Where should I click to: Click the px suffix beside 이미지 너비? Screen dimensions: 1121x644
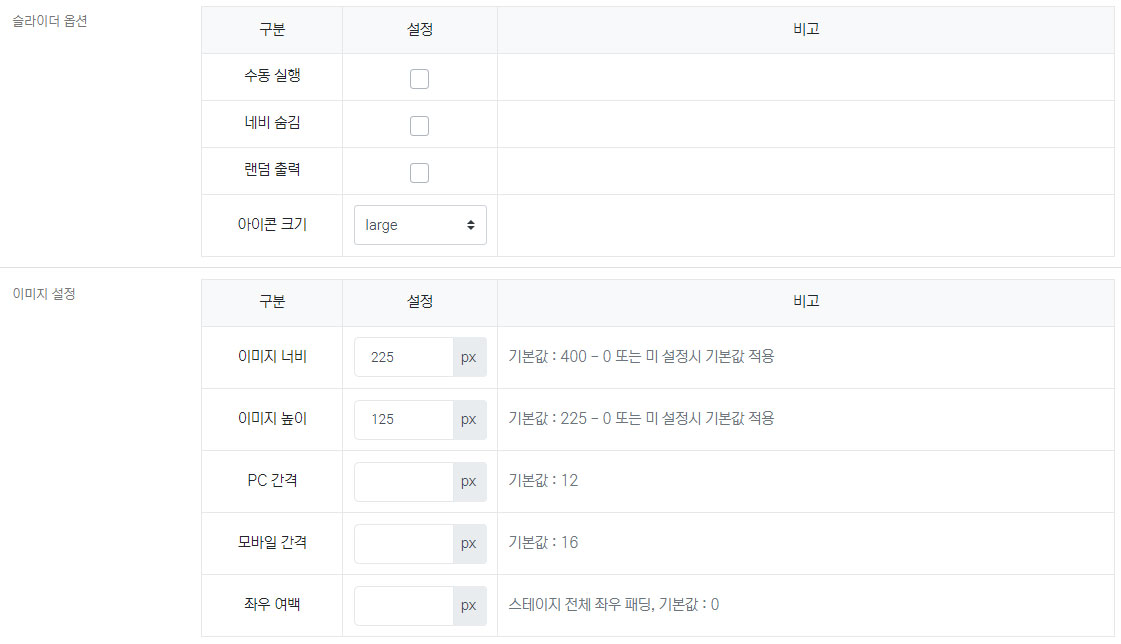click(469, 357)
